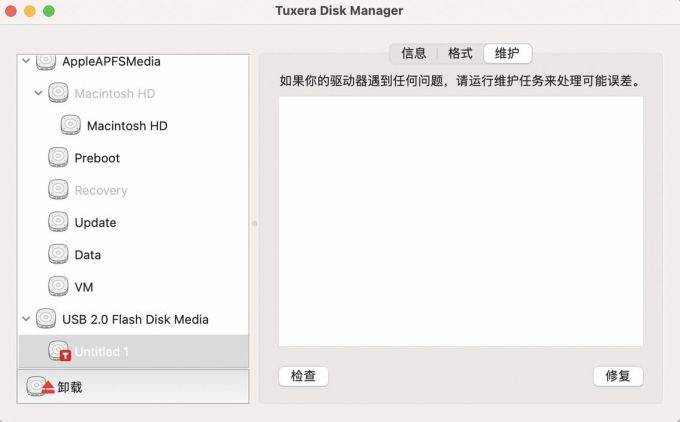This screenshot has width=680, height=422.
Task: Collapse the AppleAPFSMedia tree node
Action: tap(26, 61)
